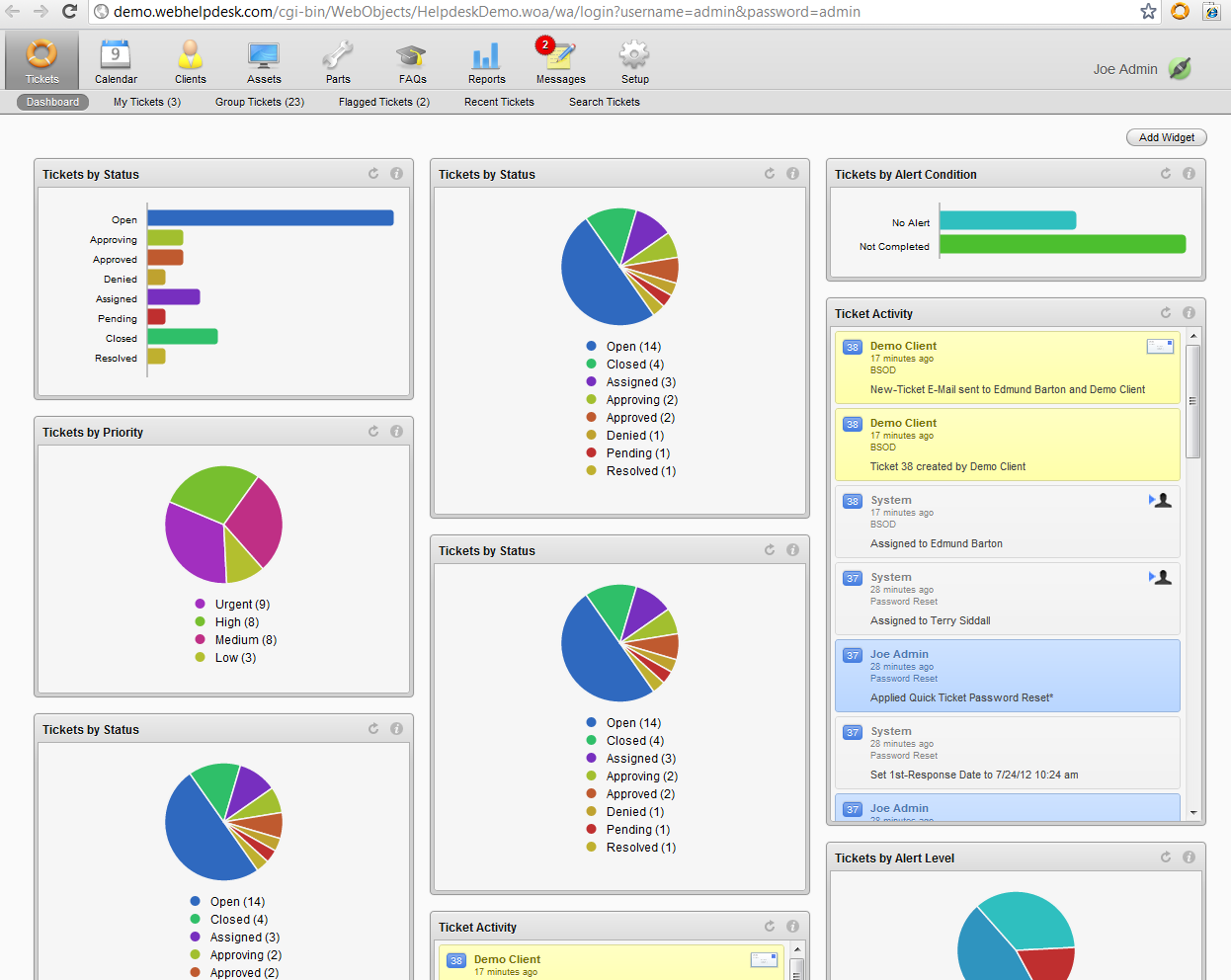The width and height of the screenshot is (1231, 980).
Task: Click the Add Widget button
Action: click(x=1166, y=137)
